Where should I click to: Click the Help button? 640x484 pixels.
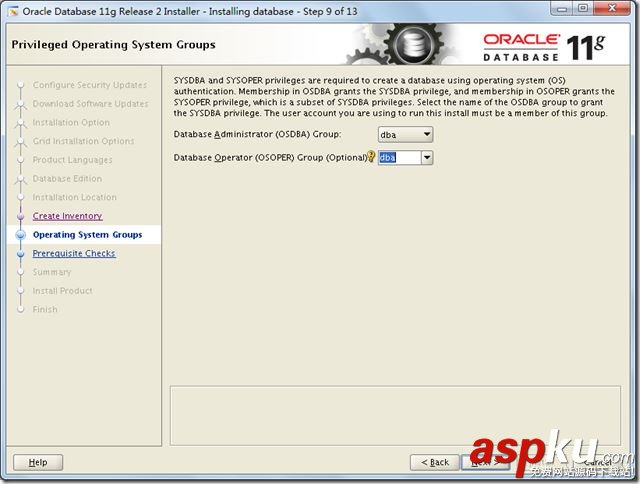(x=38, y=462)
